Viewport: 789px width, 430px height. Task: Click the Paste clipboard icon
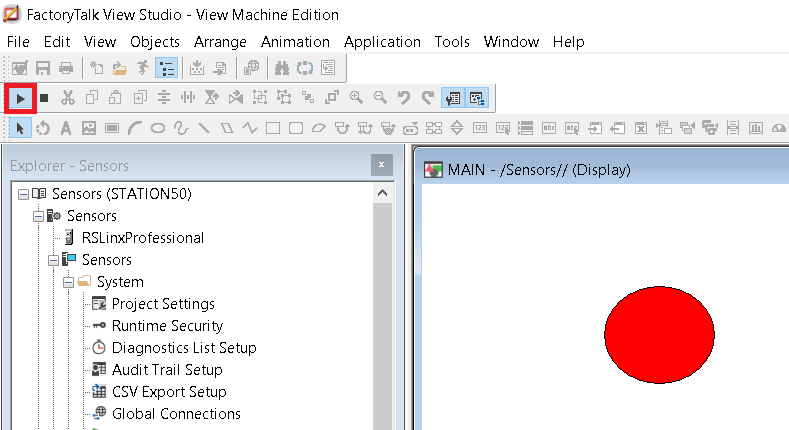pos(115,98)
